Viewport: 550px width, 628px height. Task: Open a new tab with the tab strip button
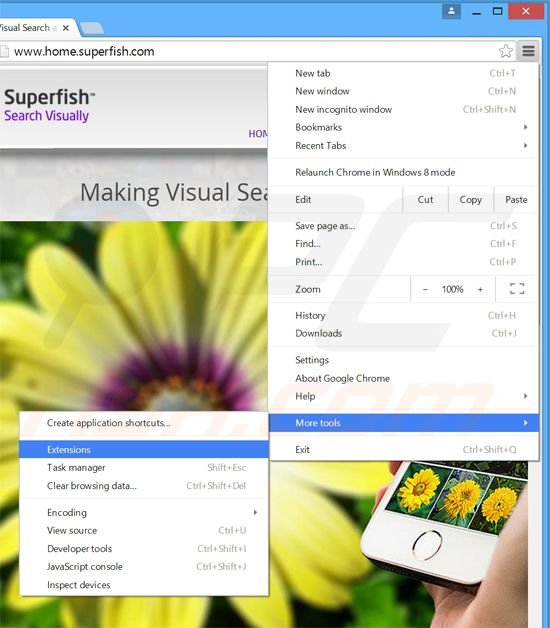[91, 28]
